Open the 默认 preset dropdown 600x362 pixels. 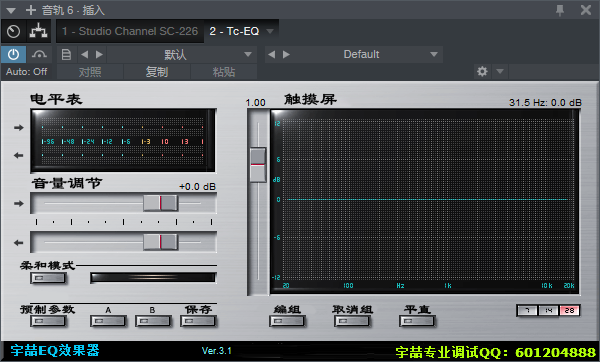181,55
